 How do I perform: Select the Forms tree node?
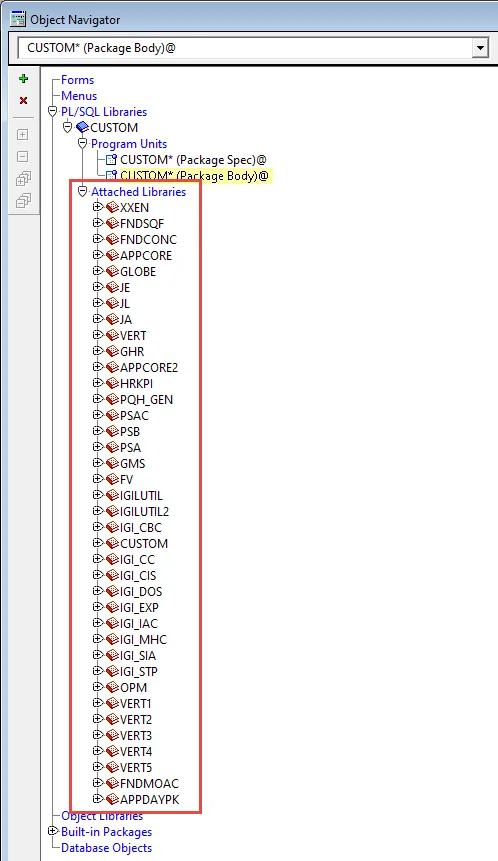(77, 80)
